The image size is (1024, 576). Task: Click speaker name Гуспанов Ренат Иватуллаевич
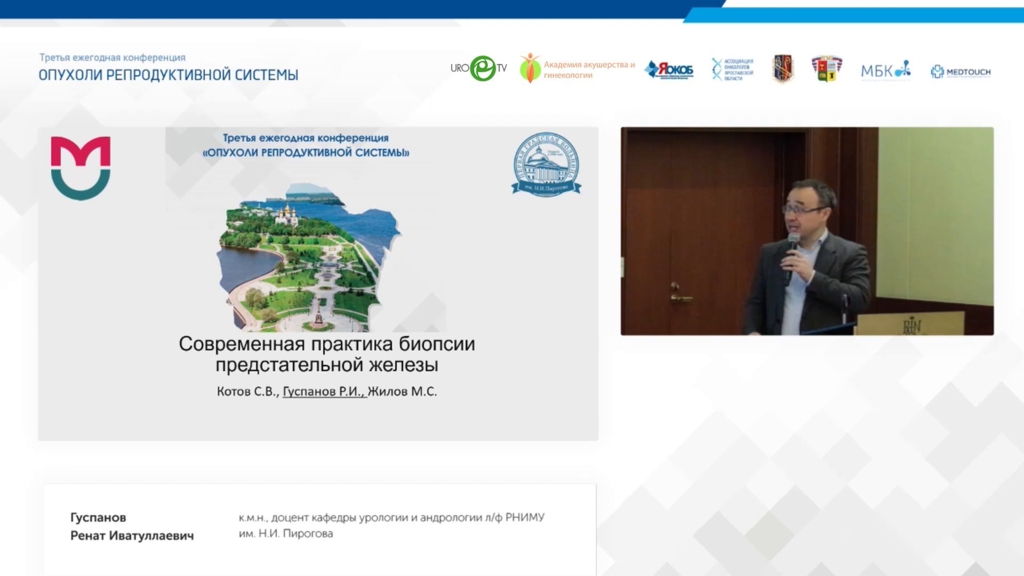131,526
